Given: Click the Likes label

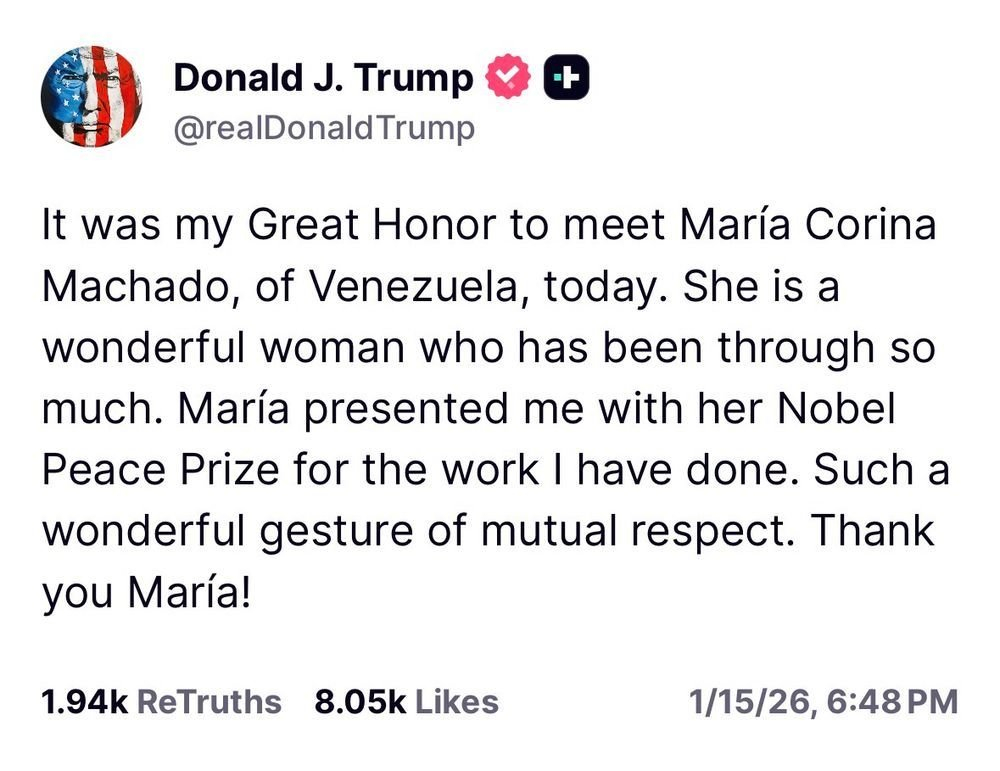Looking at the screenshot, I should pos(457,702).
